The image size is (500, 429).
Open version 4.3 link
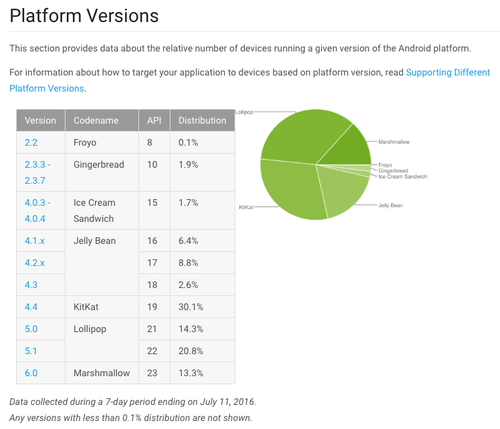[31, 285]
